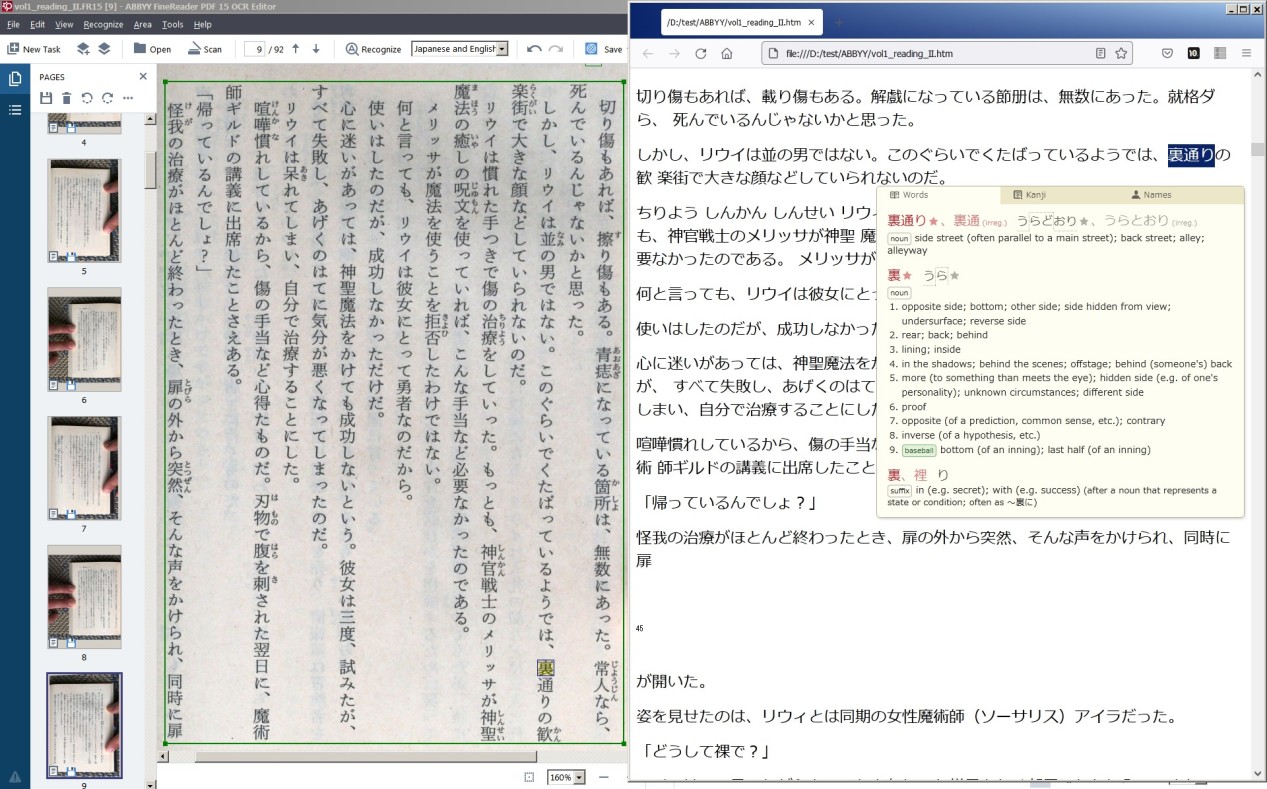Undo the last action in FineReader
Screen dimensions: 1267x789
tap(534, 49)
